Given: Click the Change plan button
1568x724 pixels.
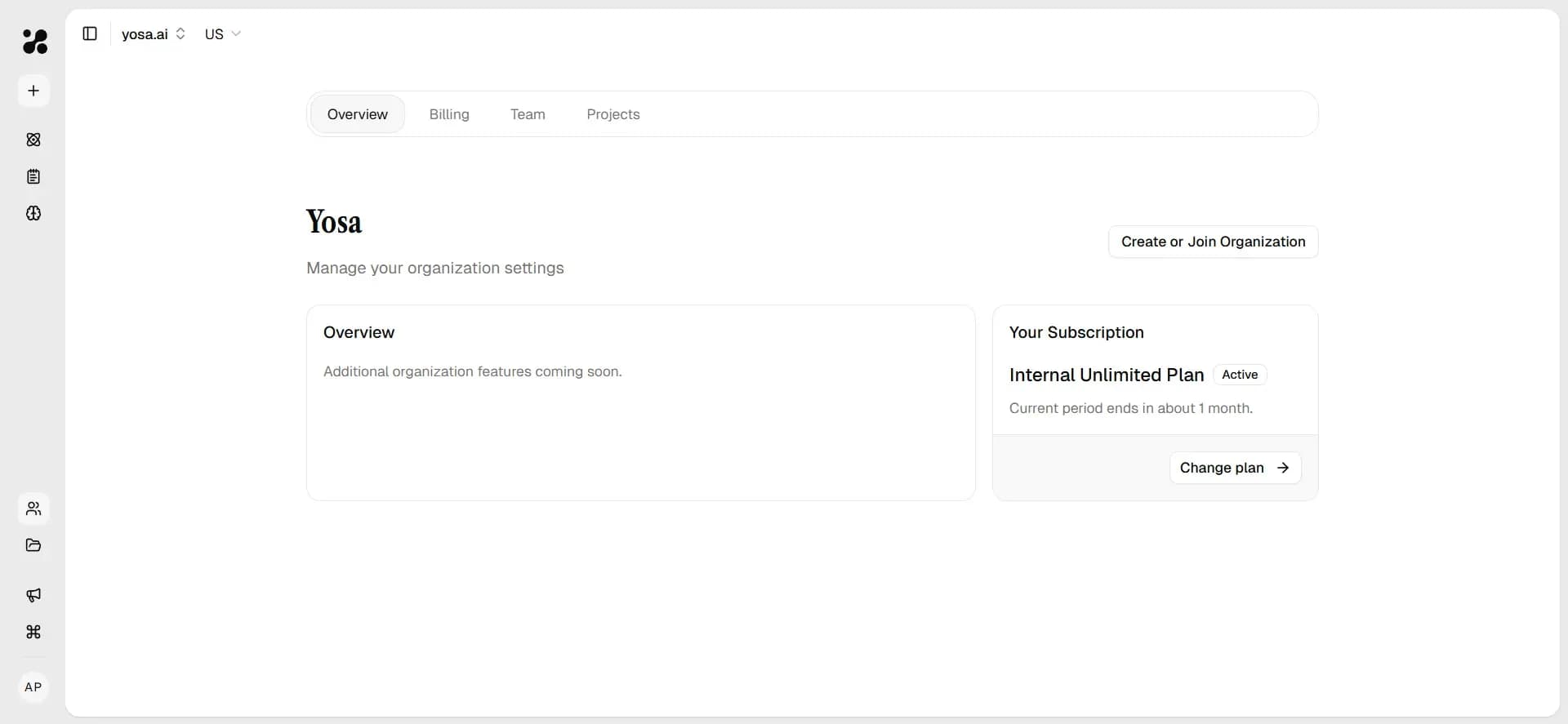Looking at the screenshot, I should [1235, 468].
